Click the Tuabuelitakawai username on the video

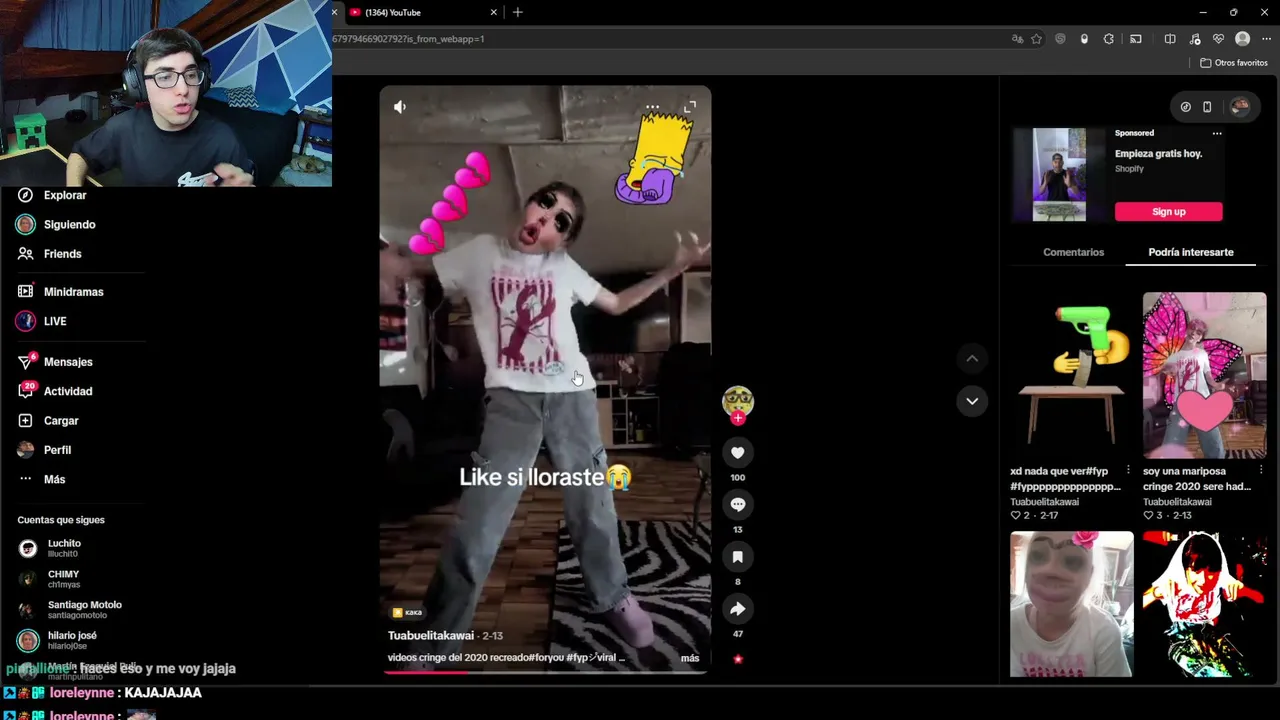pos(431,636)
